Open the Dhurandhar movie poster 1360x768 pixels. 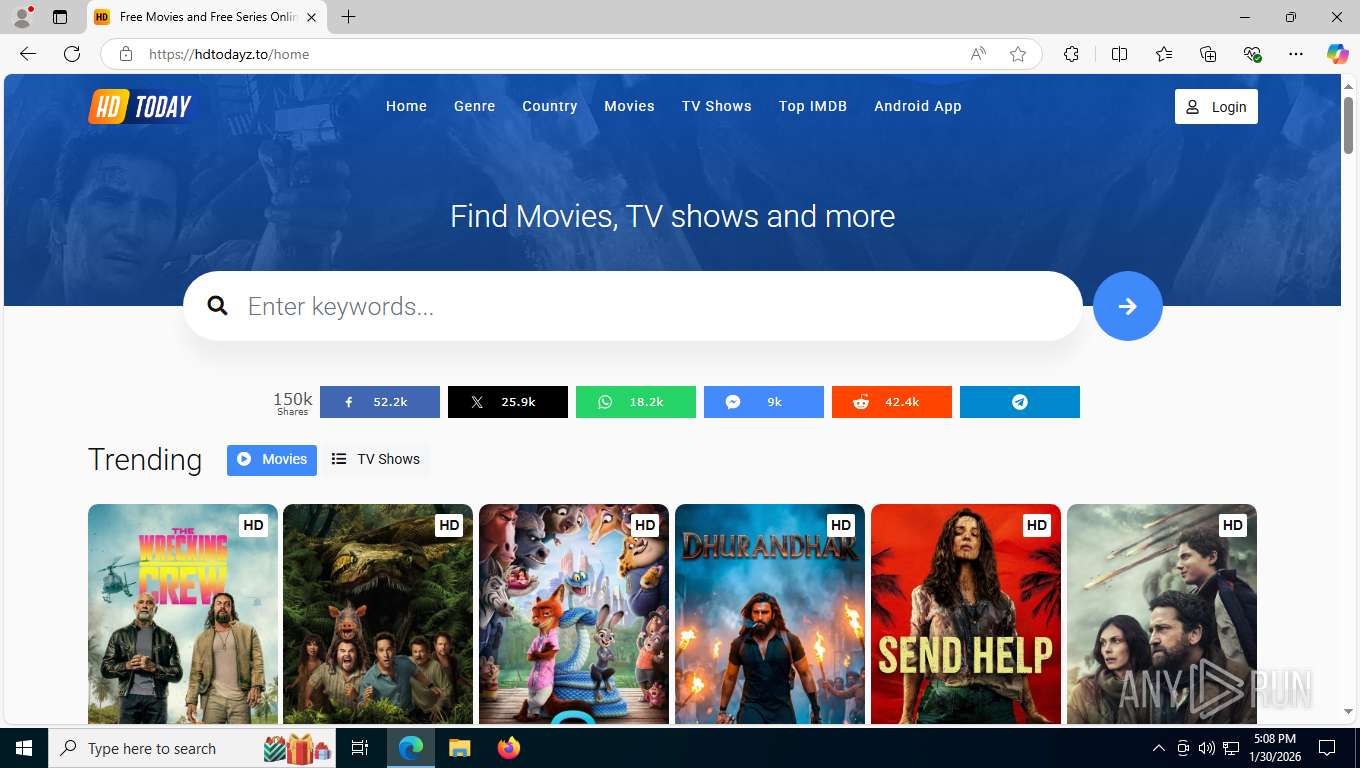pyautogui.click(x=770, y=614)
